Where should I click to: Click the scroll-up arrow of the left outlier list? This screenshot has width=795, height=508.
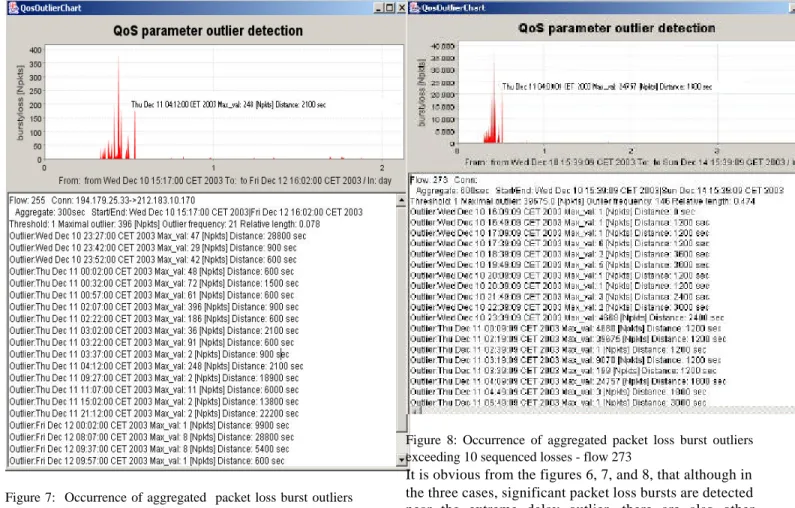coord(401,200)
